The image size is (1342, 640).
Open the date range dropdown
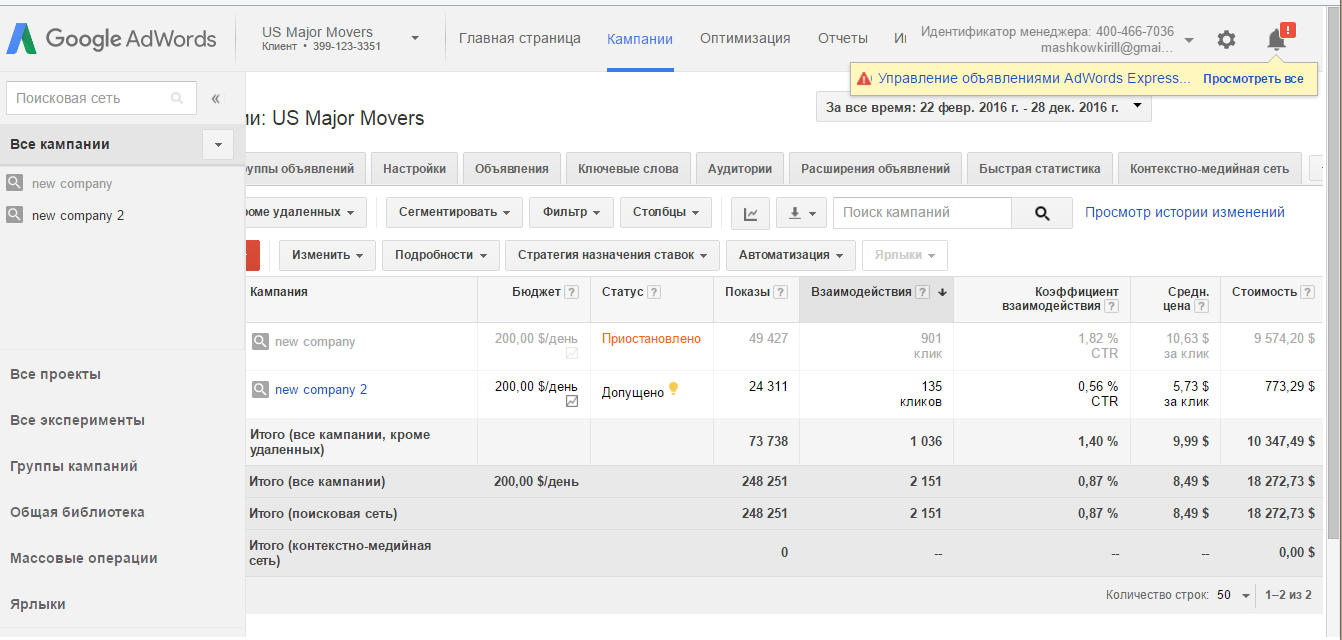click(x=984, y=107)
